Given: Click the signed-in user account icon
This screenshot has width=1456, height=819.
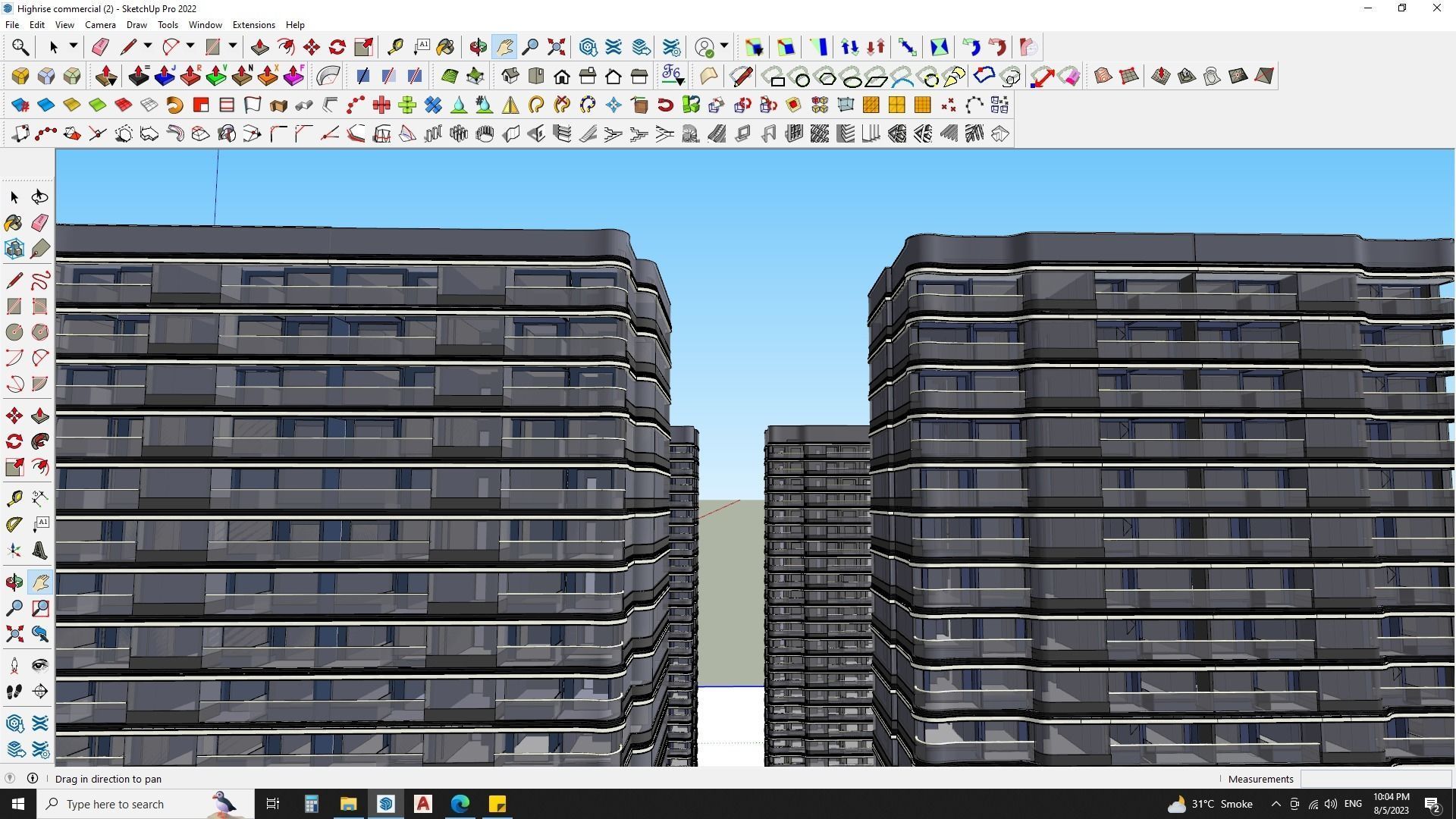Looking at the screenshot, I should pos(705,47).
